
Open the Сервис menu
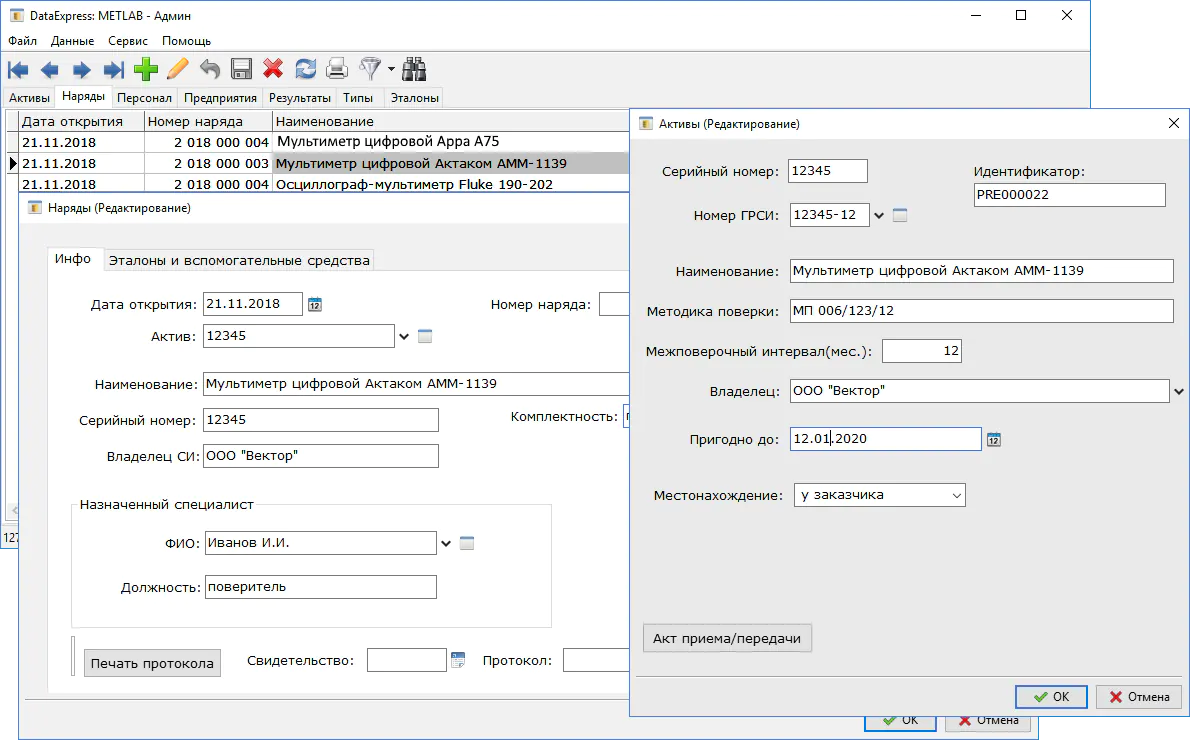(x=128, y=41)
